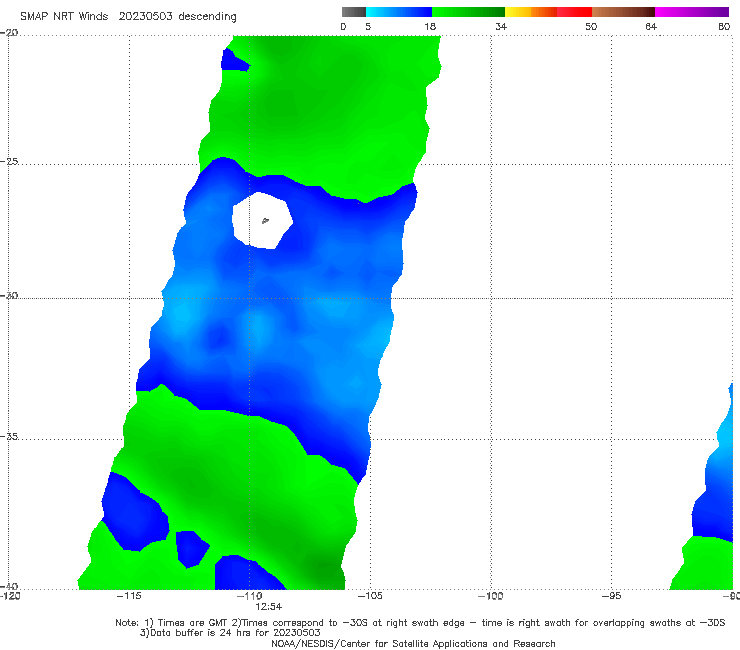The height and width of the screenshot is (650, 740).
Task: Click the cyan-blue segment of the wind color bar
Action: [399, 12]
